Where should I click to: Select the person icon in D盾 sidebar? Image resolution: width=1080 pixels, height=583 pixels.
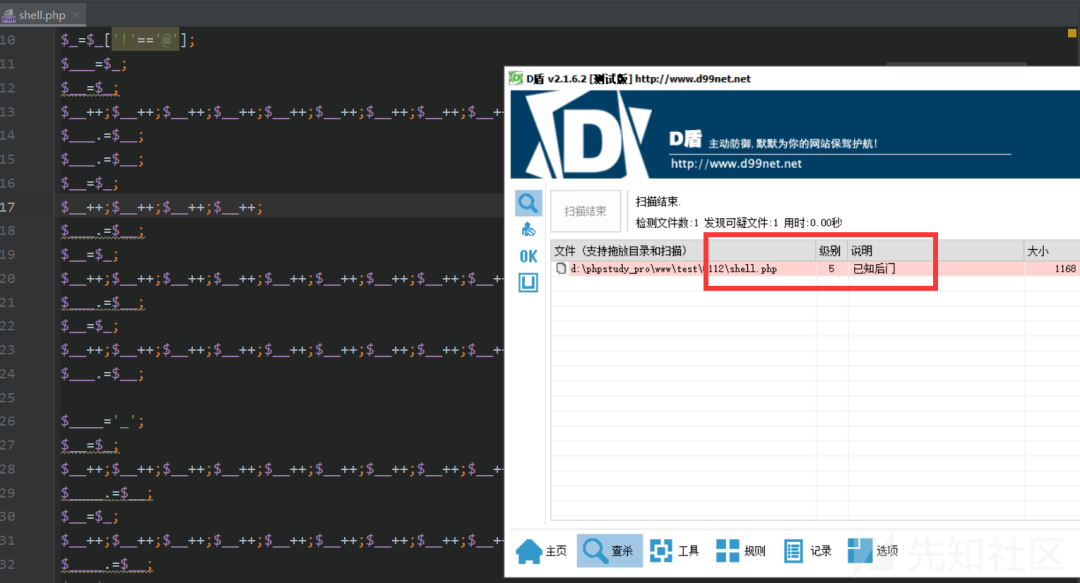(x=528, y=229)
